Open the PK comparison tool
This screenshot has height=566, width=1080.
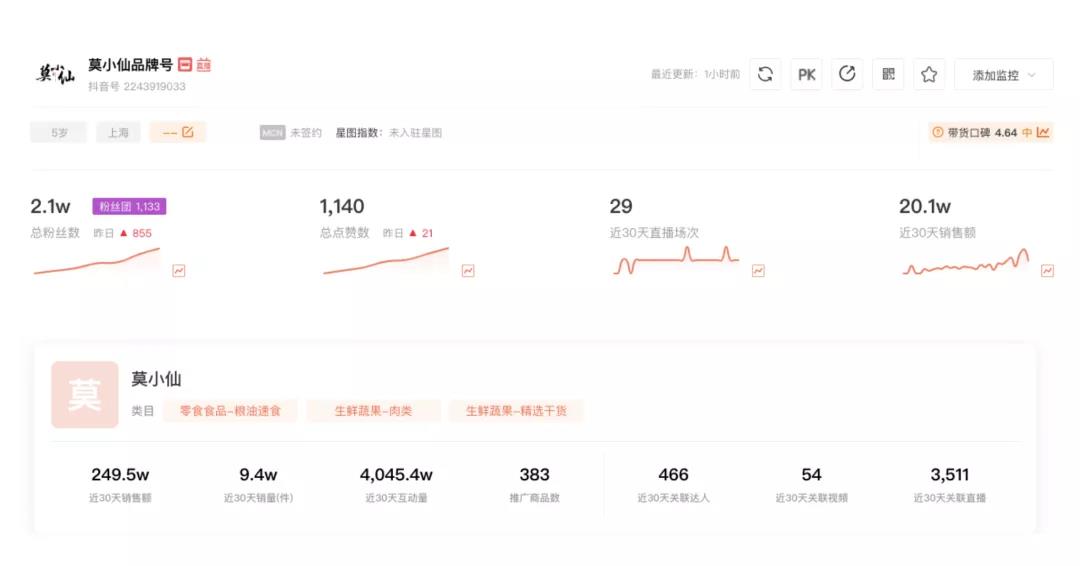coord(806,74)
